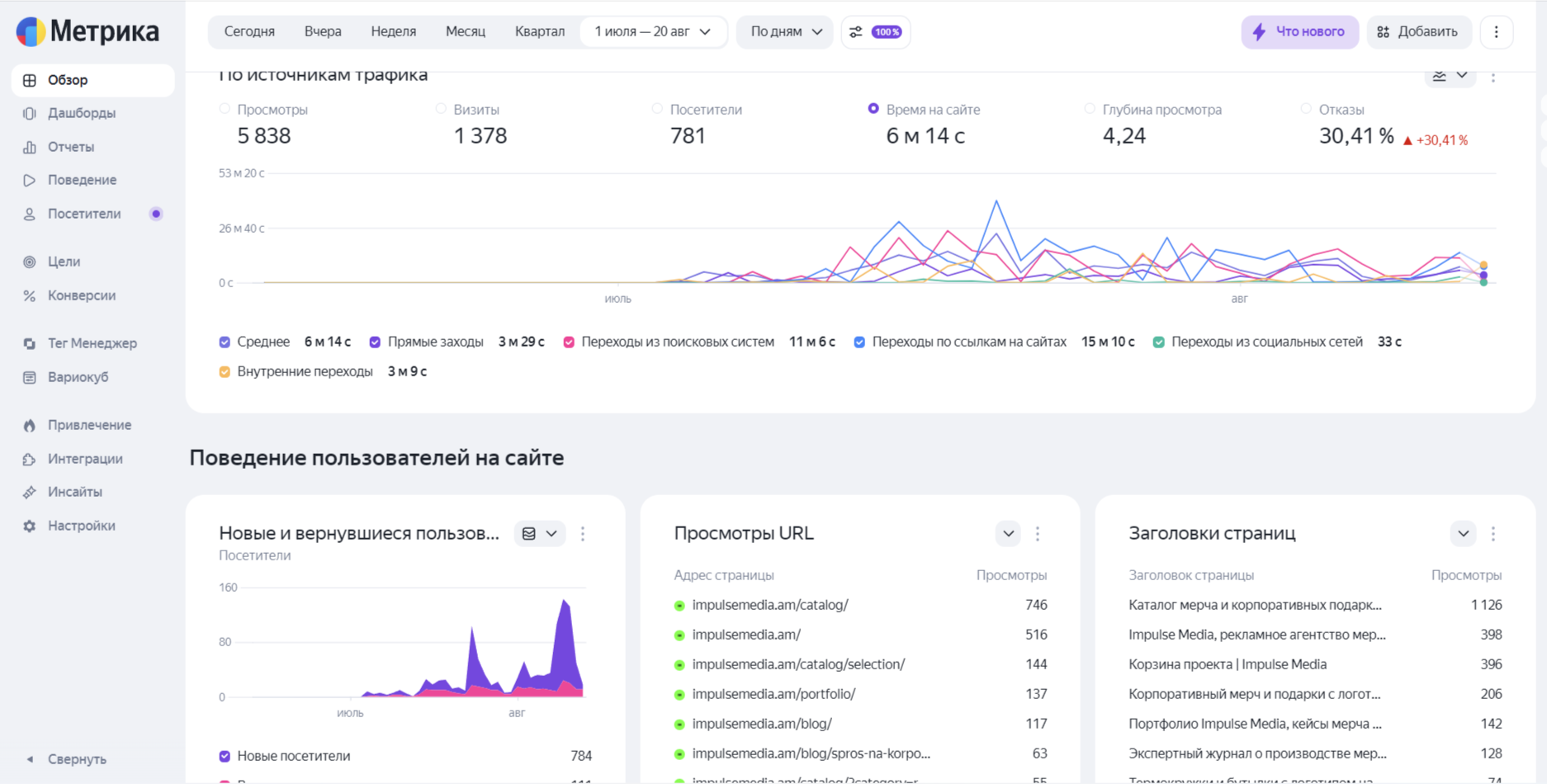
Task: Click the widgets icon beside Добавить
Action: click(1384, 31)
